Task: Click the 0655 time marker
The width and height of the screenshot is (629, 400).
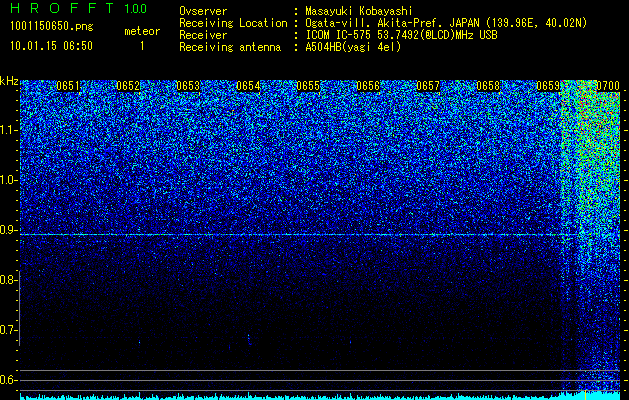Action: click(x=308, y=86)
